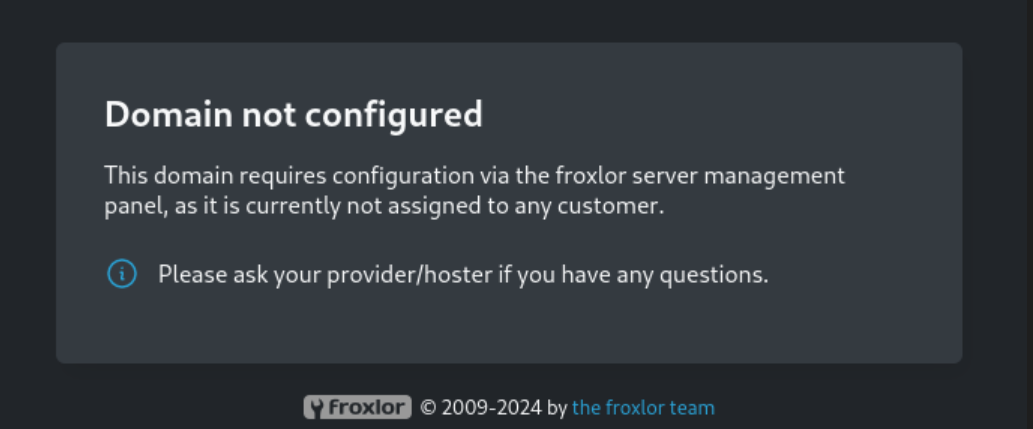This screenshot has height=429, width=1033.
Task: Click the word 'Domain' in the title
Action: 169,114
